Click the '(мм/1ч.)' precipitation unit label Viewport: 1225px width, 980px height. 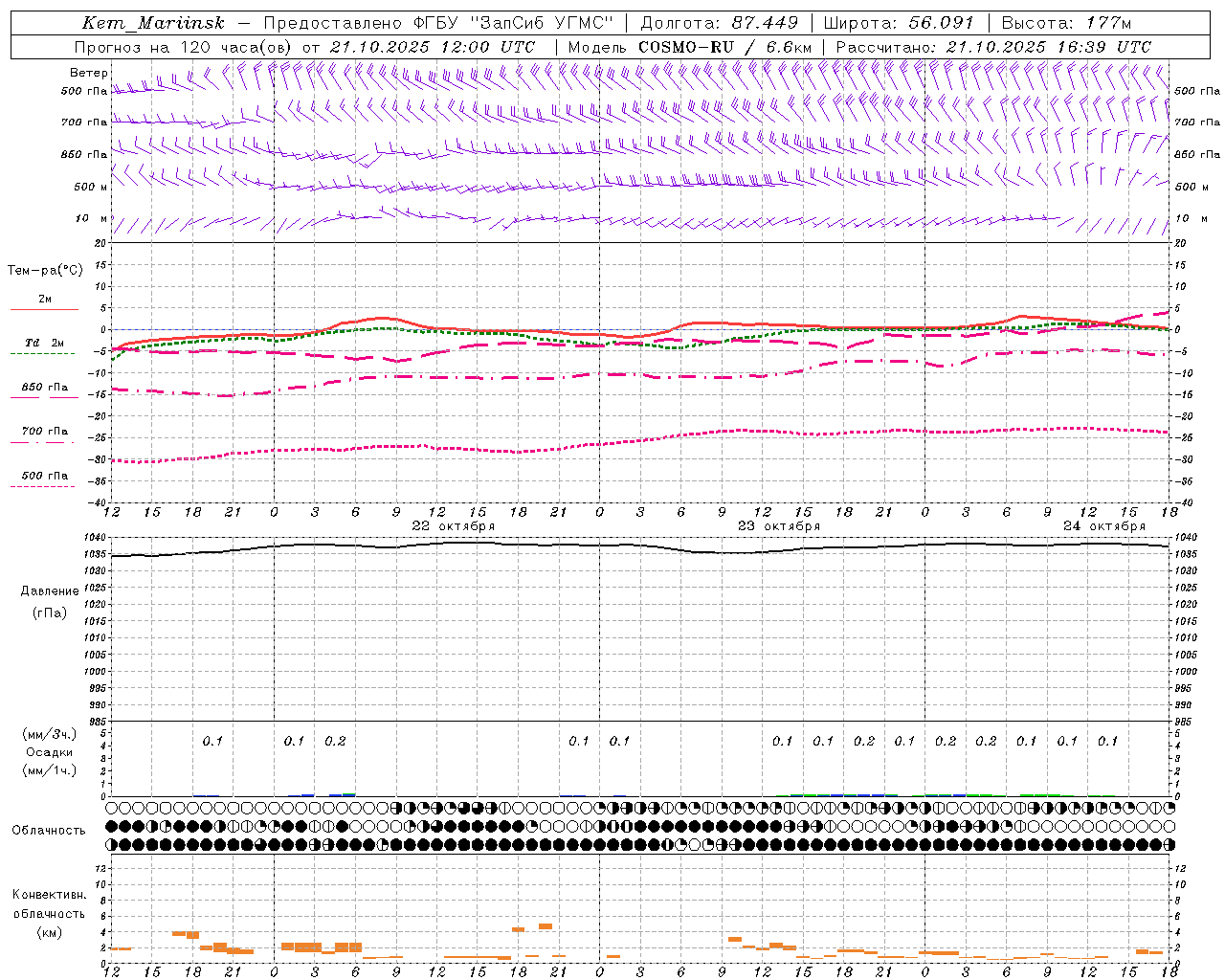(50, 771)
